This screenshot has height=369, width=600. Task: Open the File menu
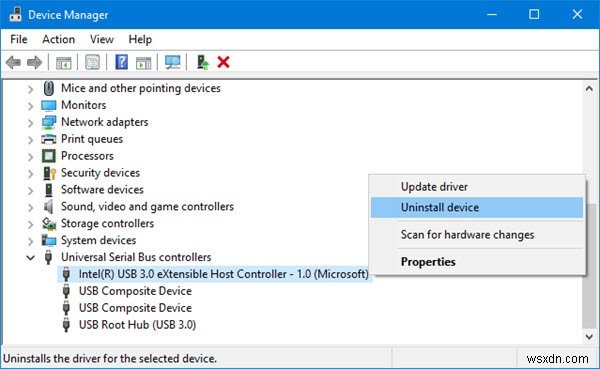[x=19, y=39]
